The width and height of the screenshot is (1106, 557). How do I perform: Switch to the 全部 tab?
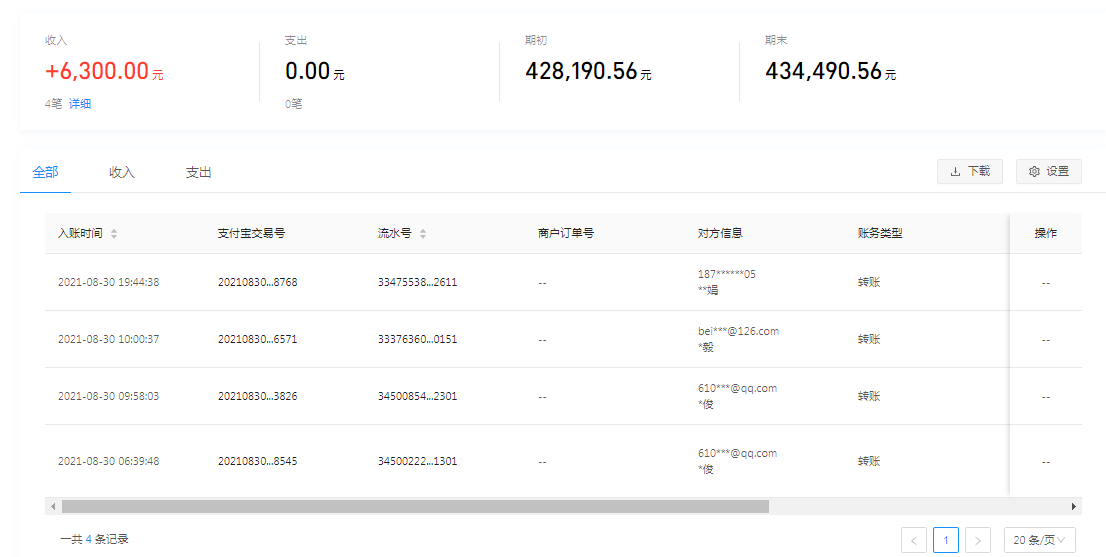[x=45, y=172]
